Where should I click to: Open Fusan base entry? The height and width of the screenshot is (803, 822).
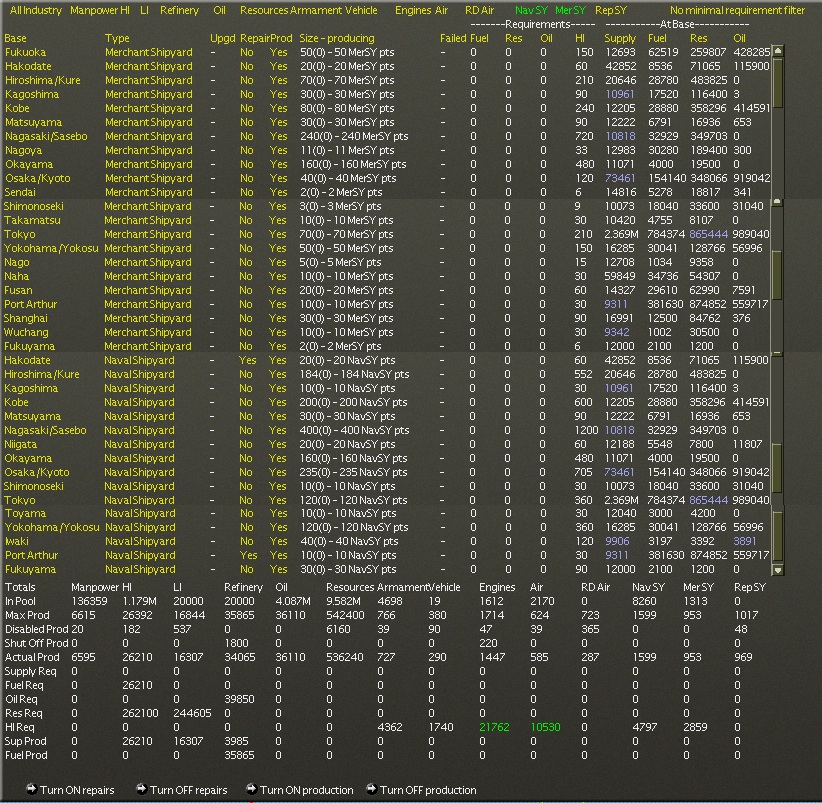tap(18, 290)
